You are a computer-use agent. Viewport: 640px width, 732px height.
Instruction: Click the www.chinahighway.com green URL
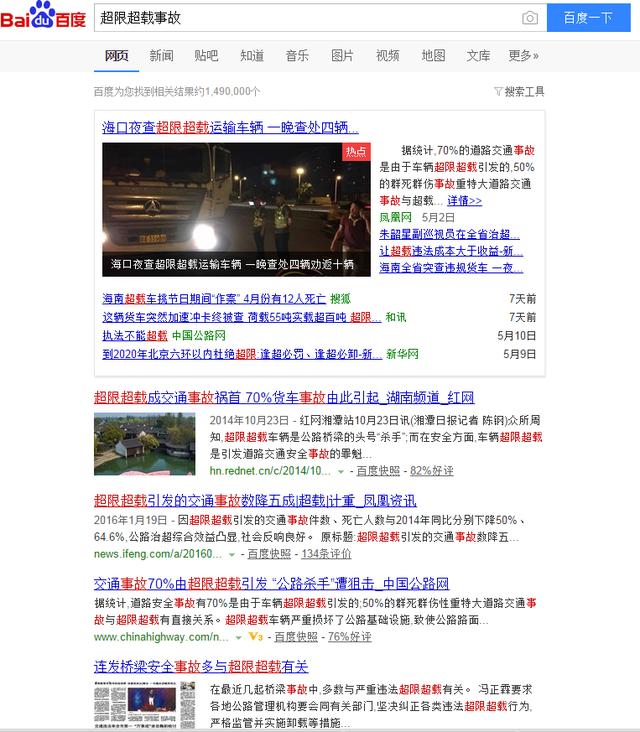pos(161,637)
